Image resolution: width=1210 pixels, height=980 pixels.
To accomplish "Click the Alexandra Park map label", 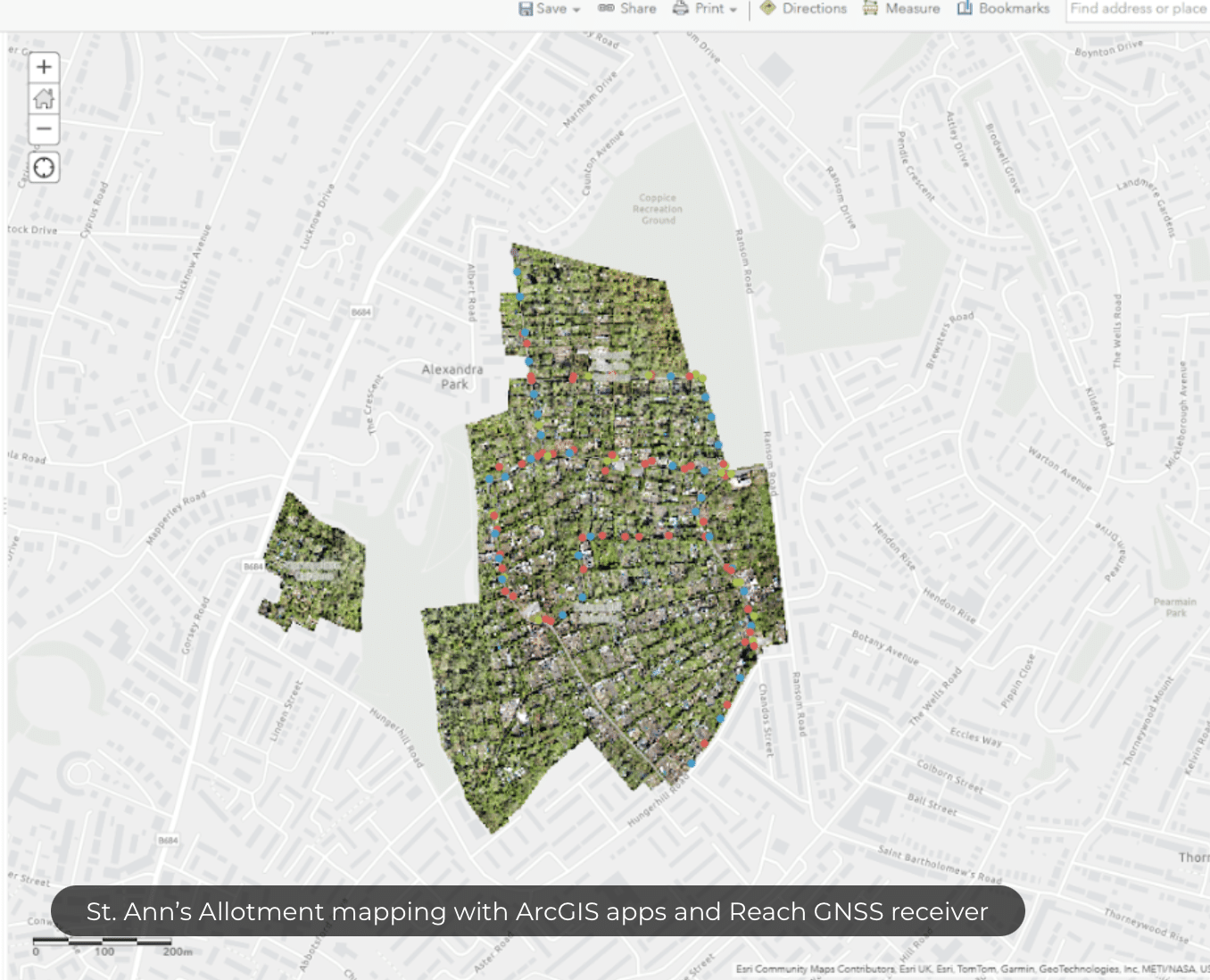I will (452, 377).
